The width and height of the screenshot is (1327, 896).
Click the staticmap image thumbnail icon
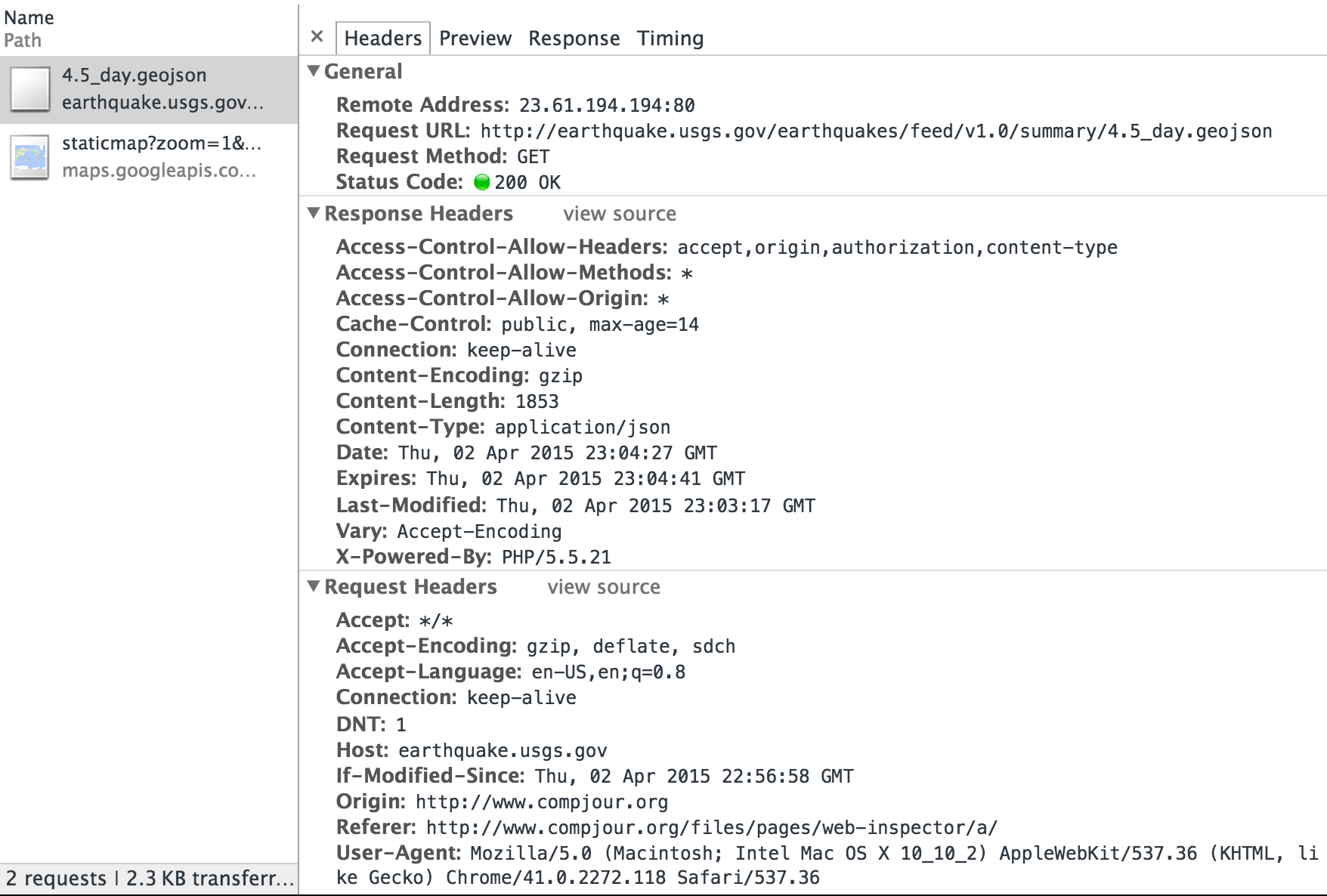click(30, 157)
